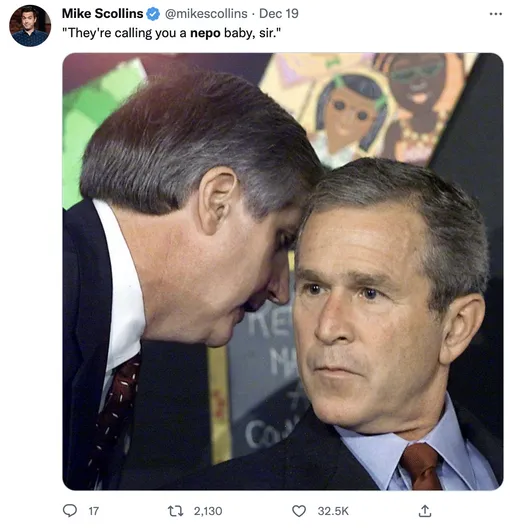
Task: Select the tweet text about nepo baby
Action: click(x=171, y=33)
